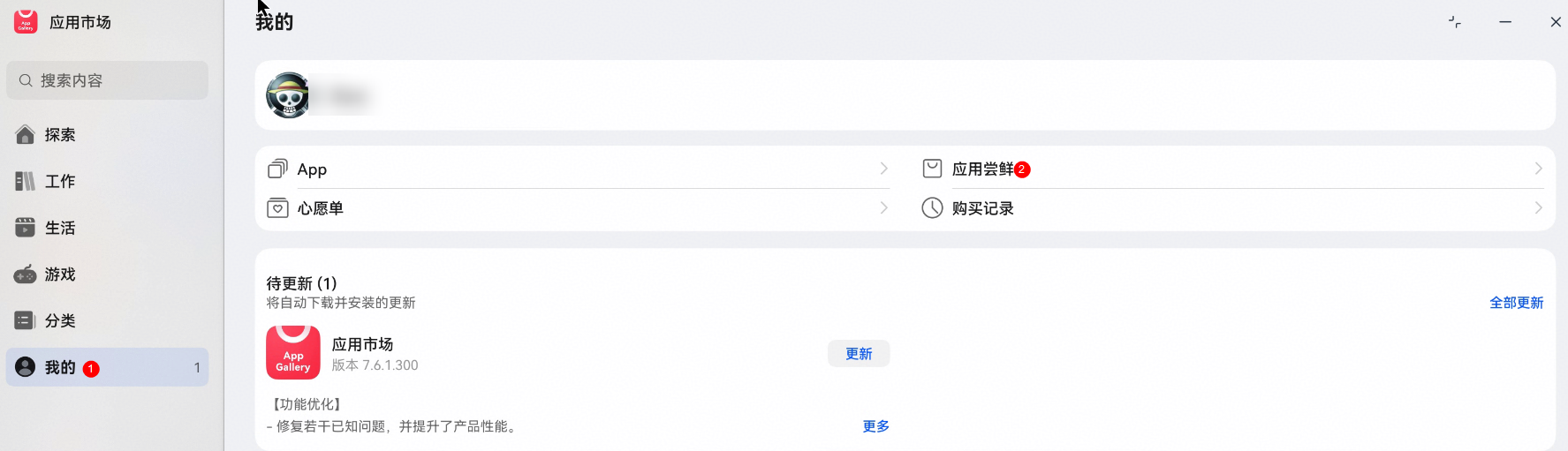The image size is (1568, 451).
Task: Click the pirate skull profile avatar
Action: pos(288,95)
